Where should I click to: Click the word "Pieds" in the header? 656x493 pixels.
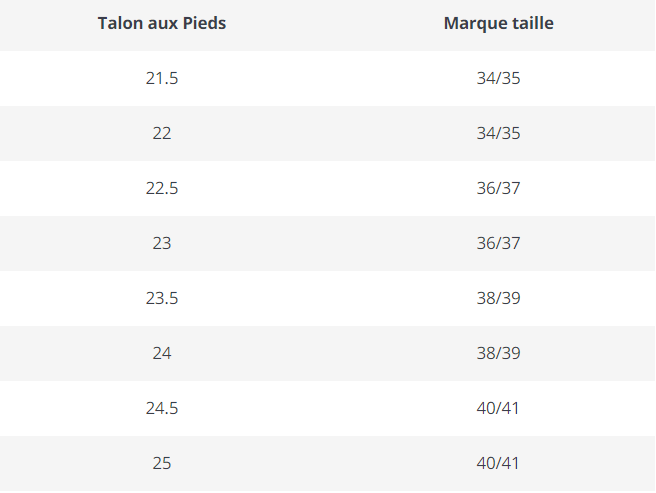(x=204, y=23)
